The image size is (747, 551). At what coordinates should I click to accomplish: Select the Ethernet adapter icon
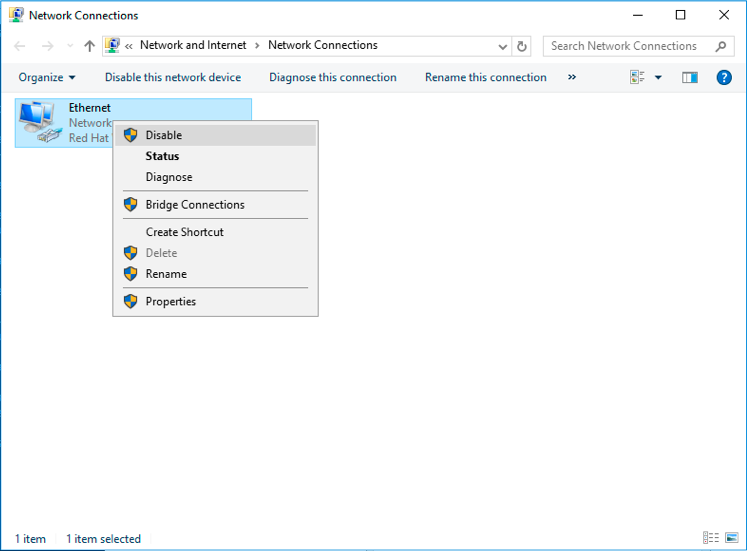(40, 123)
